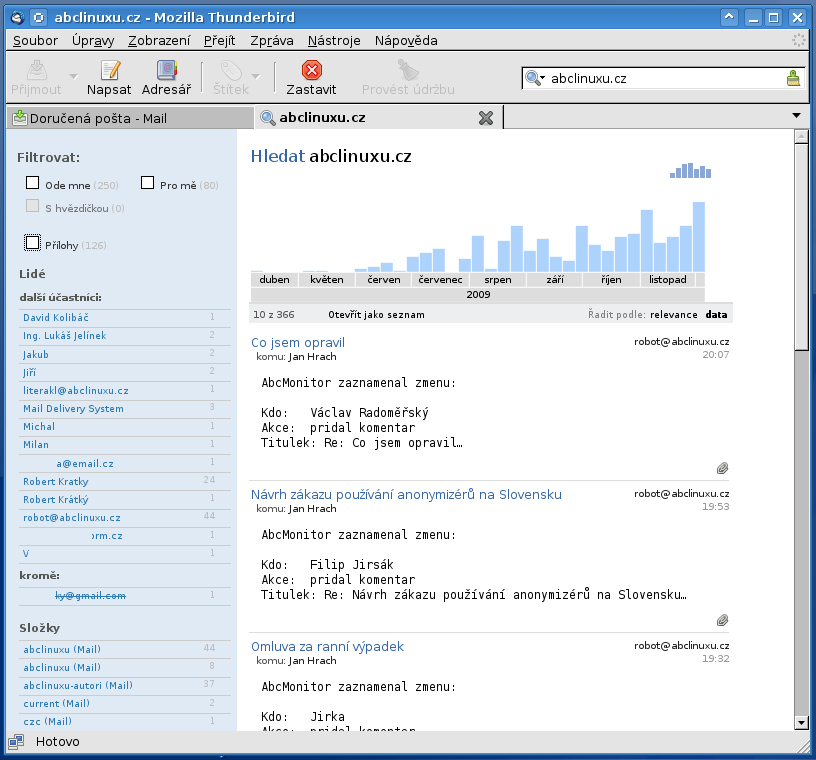Click the Štítek tag icon
816x760 pixels.
tap(231, 70)
